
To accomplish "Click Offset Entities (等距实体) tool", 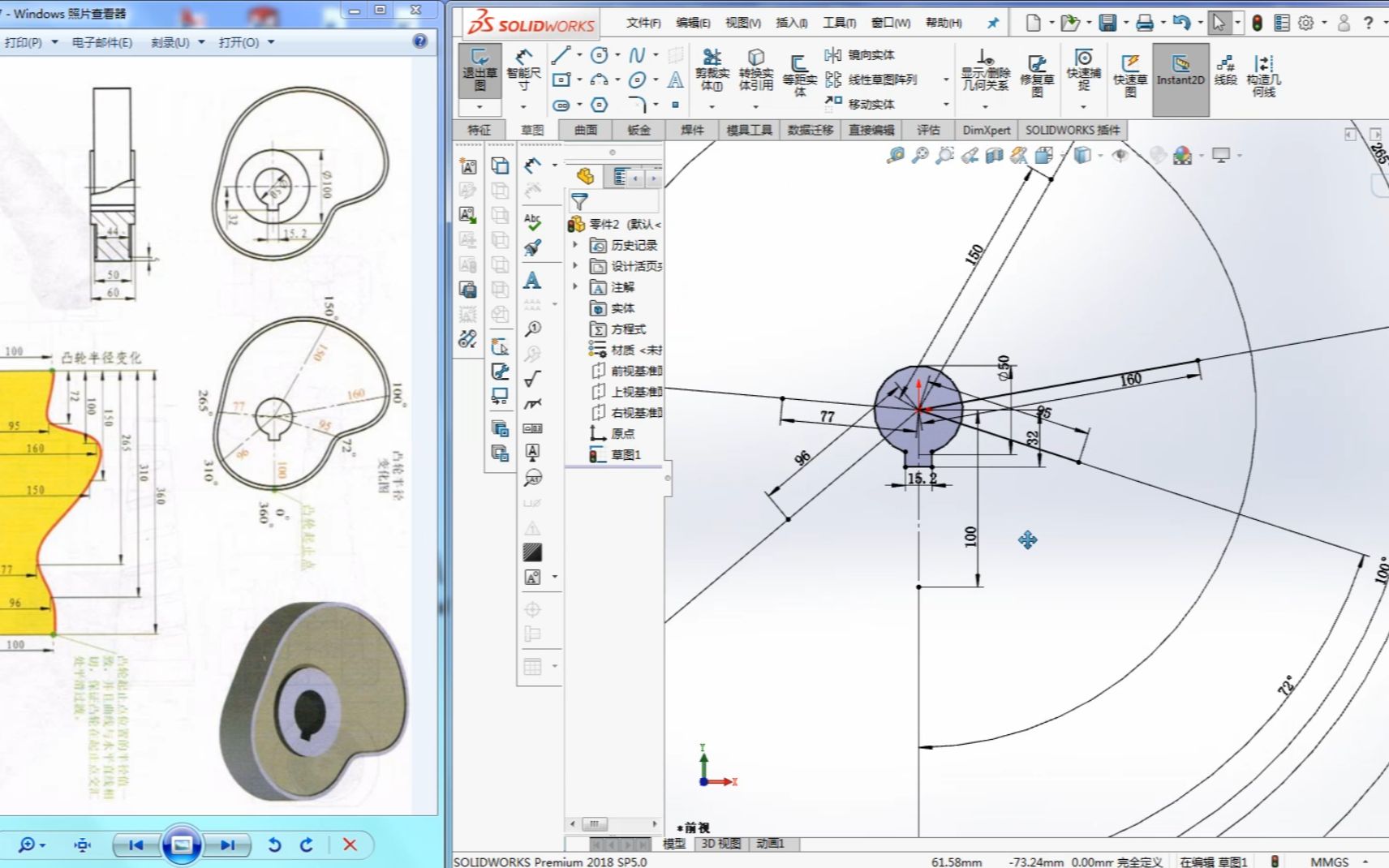I will pos(799,75).
